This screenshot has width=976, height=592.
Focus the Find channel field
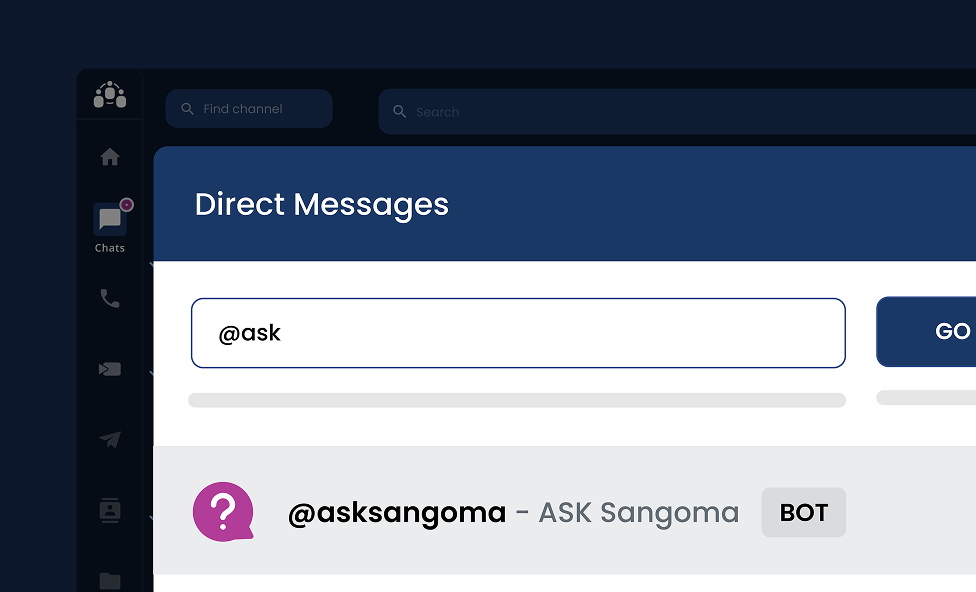point(262,109)
